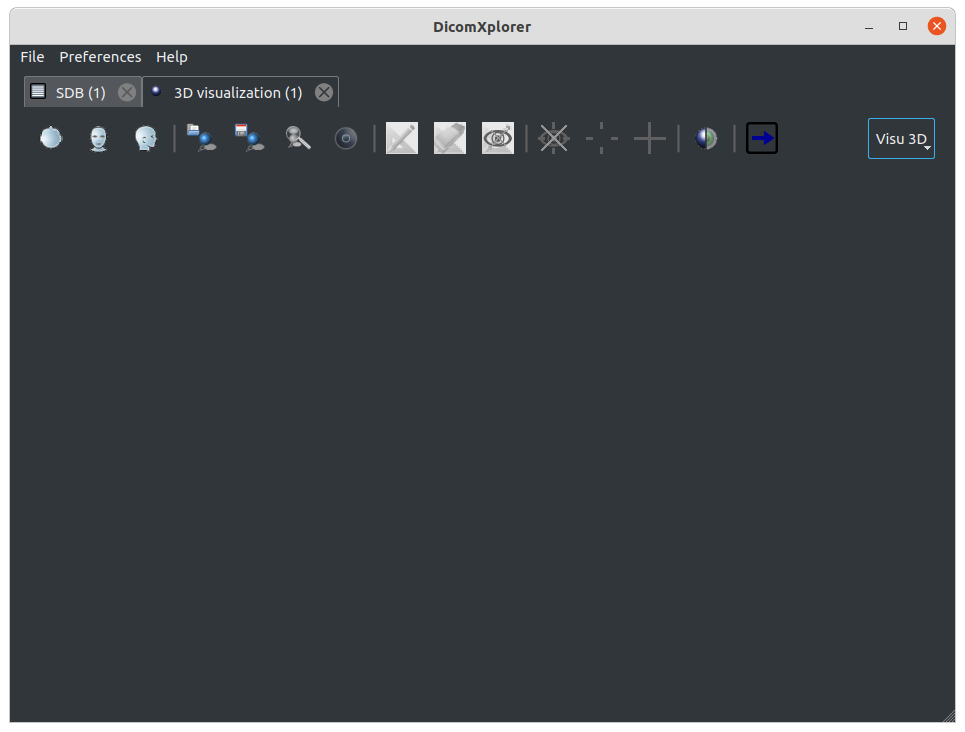Close the SDB (1) tab
Image resolution: width=965 pixels, height=732 pixels.
pos(127,92)
